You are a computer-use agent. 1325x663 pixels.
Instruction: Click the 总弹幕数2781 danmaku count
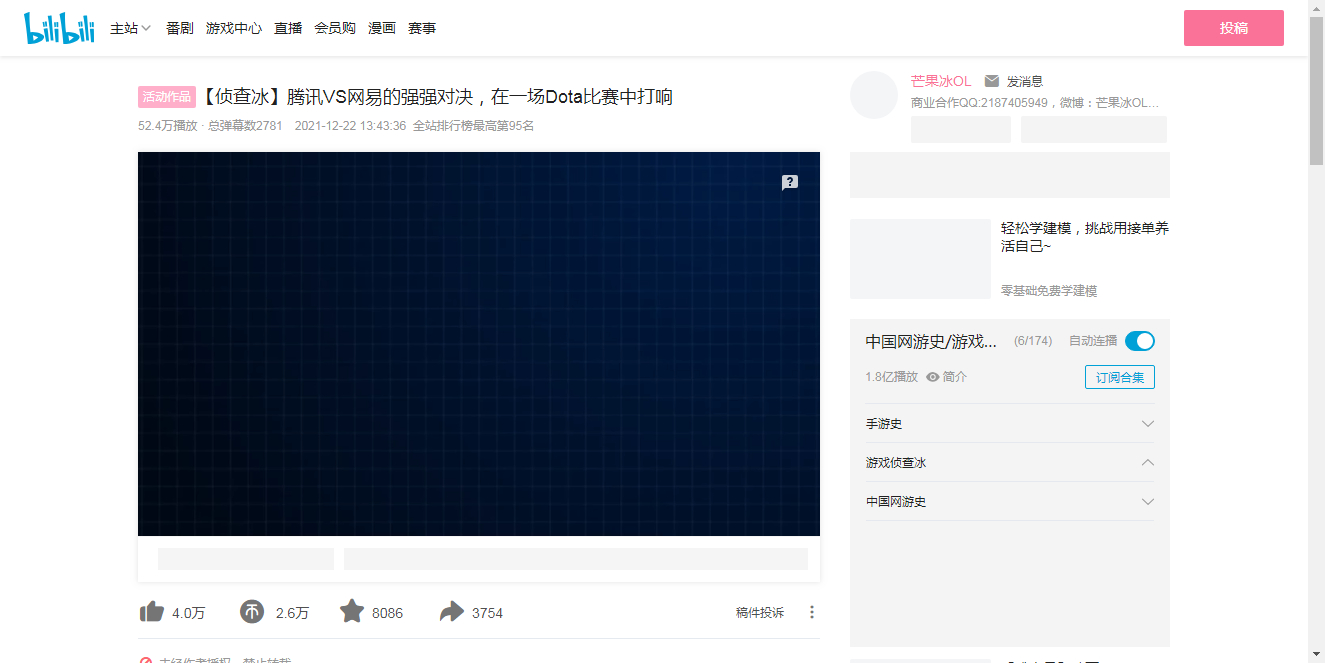click(245, 126)
